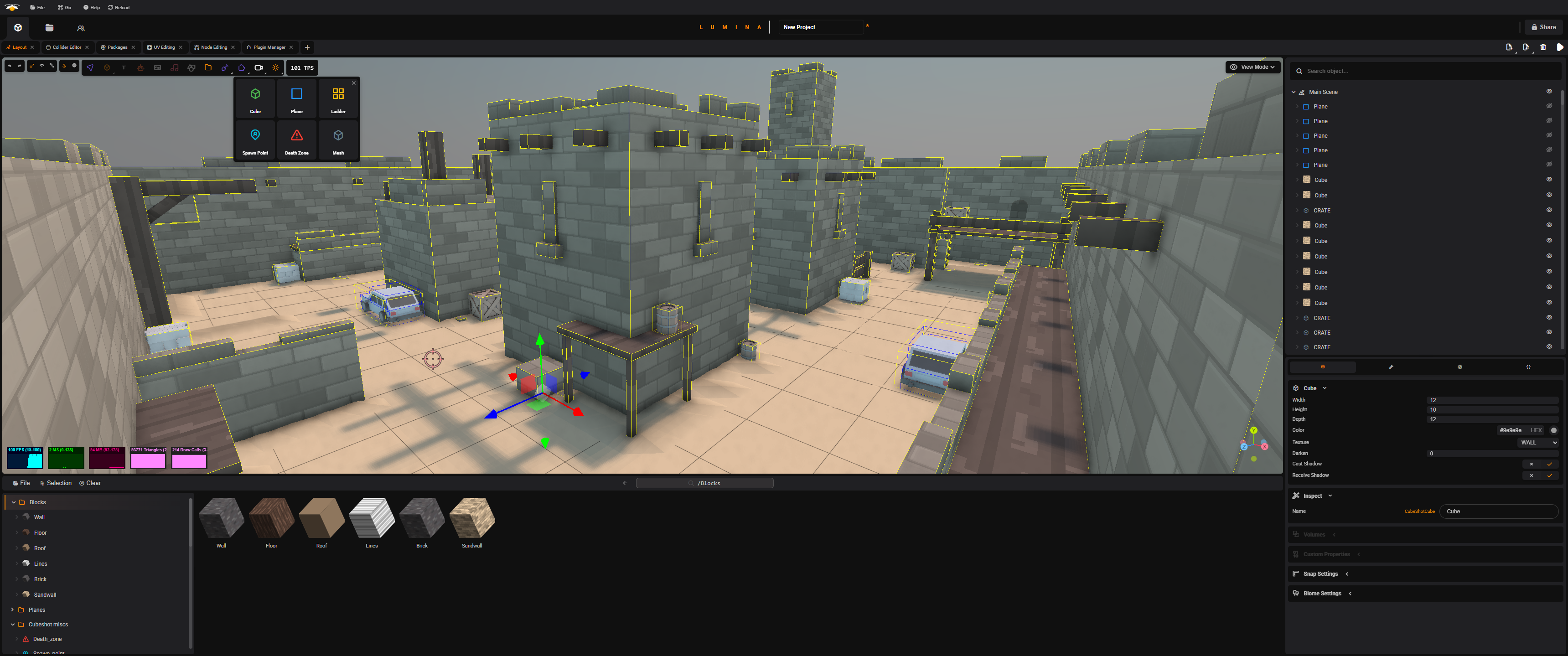Click the Share button
Viewport: 1568px width, 656px height.
(1544, 27)
